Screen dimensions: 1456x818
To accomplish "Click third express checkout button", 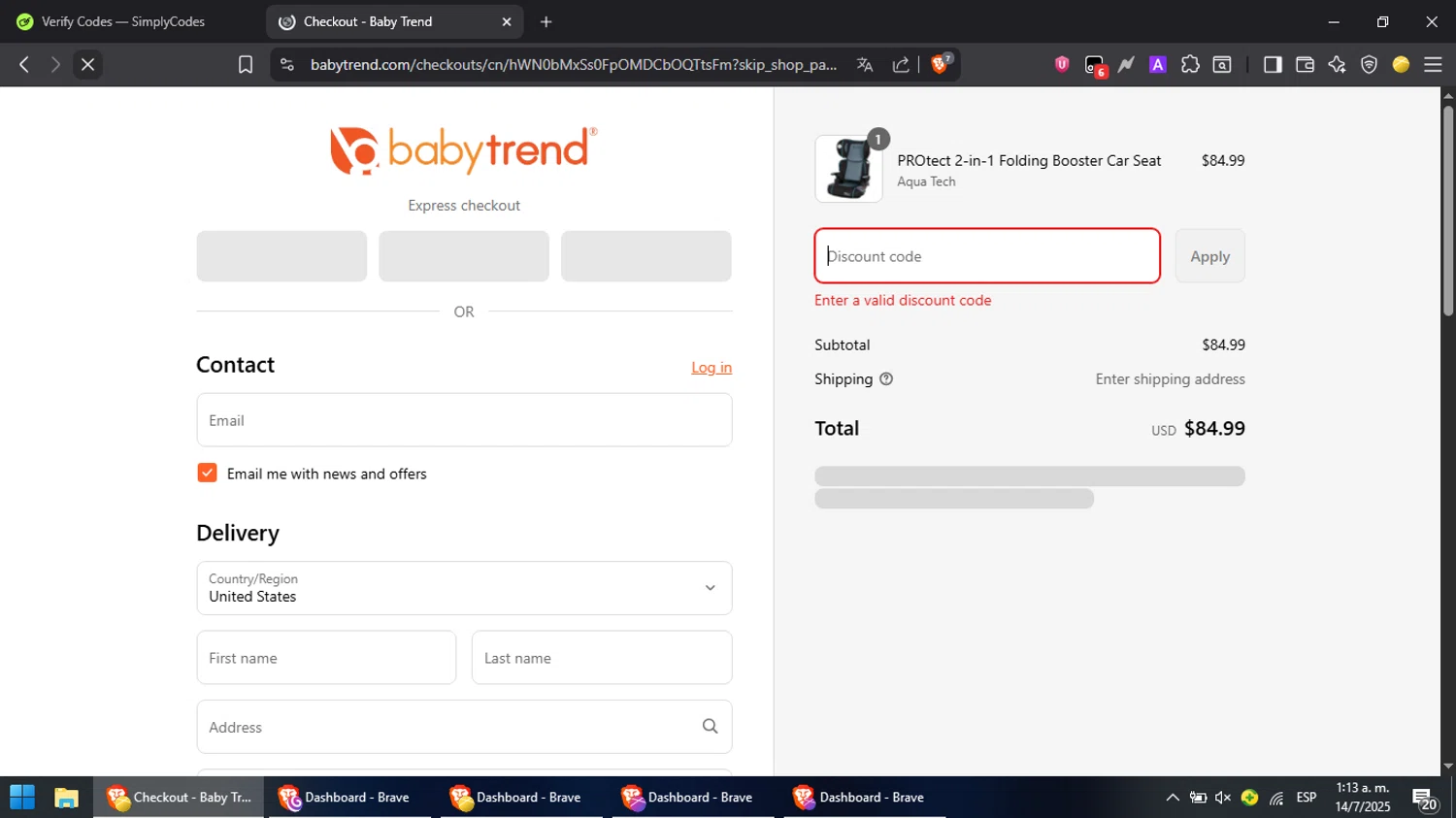I will tap(646, 256).
